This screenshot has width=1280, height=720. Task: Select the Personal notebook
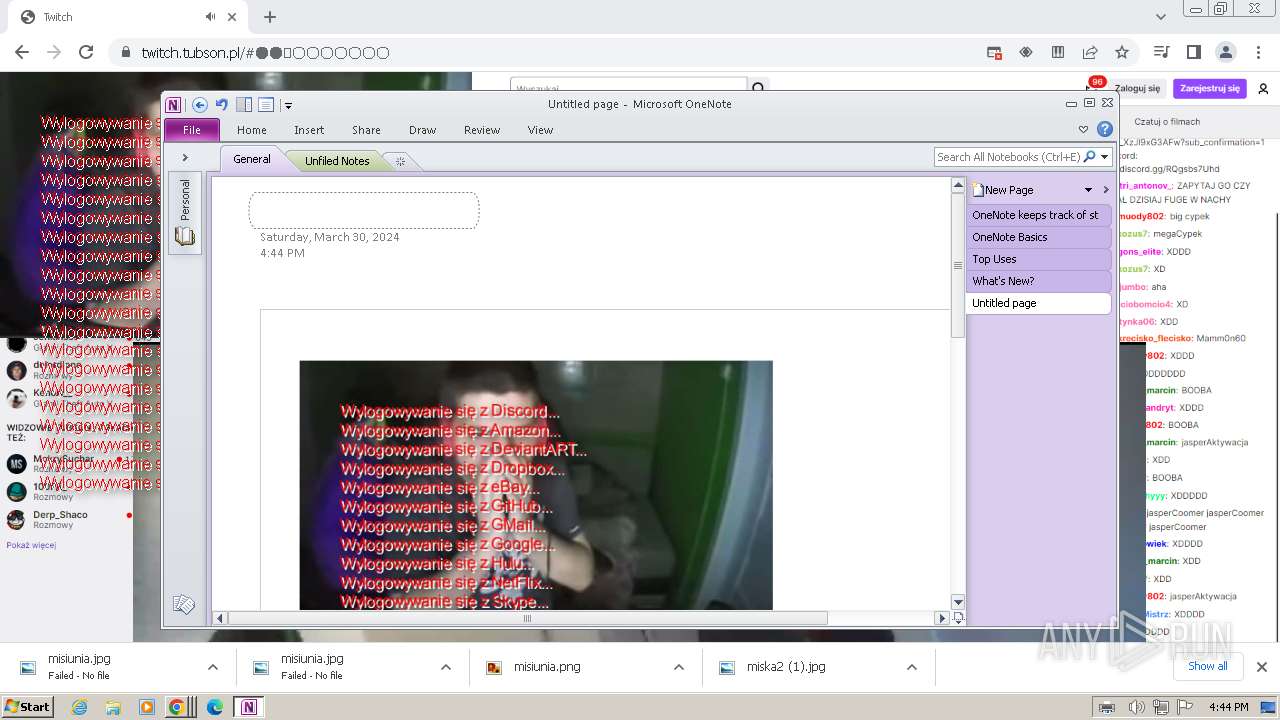(x=185, y=212)
